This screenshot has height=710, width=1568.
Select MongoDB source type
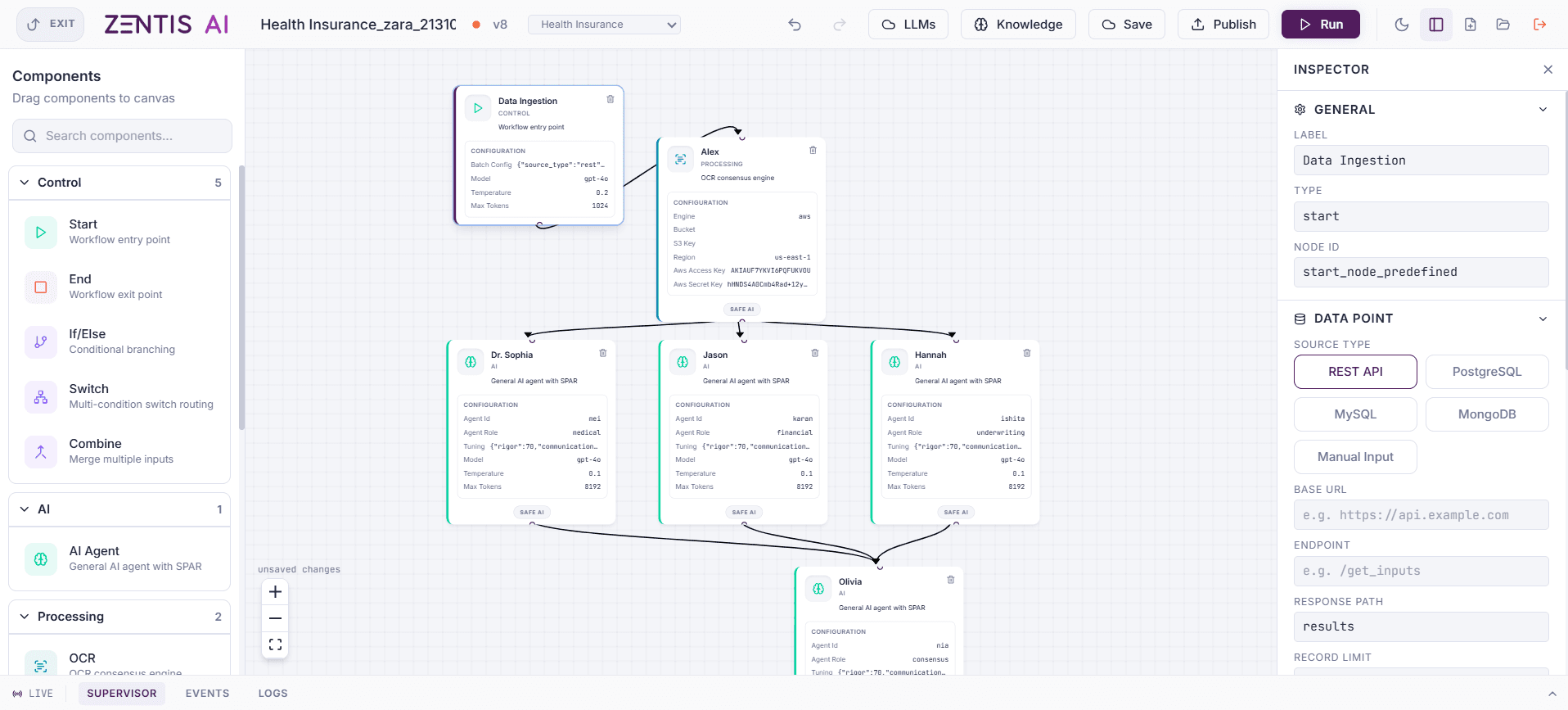tap(1487, 414)
